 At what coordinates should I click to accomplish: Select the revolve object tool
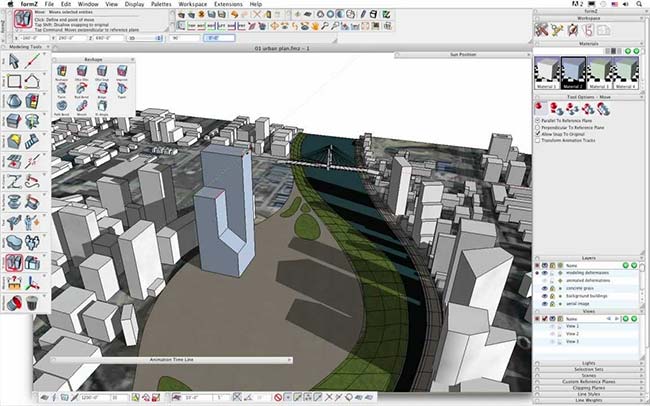click(32, 122)
